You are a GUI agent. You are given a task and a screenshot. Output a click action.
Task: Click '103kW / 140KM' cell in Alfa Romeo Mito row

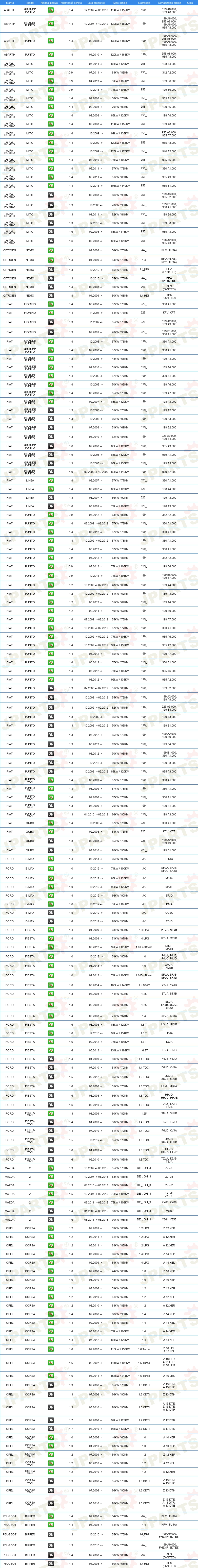point(120,186)
